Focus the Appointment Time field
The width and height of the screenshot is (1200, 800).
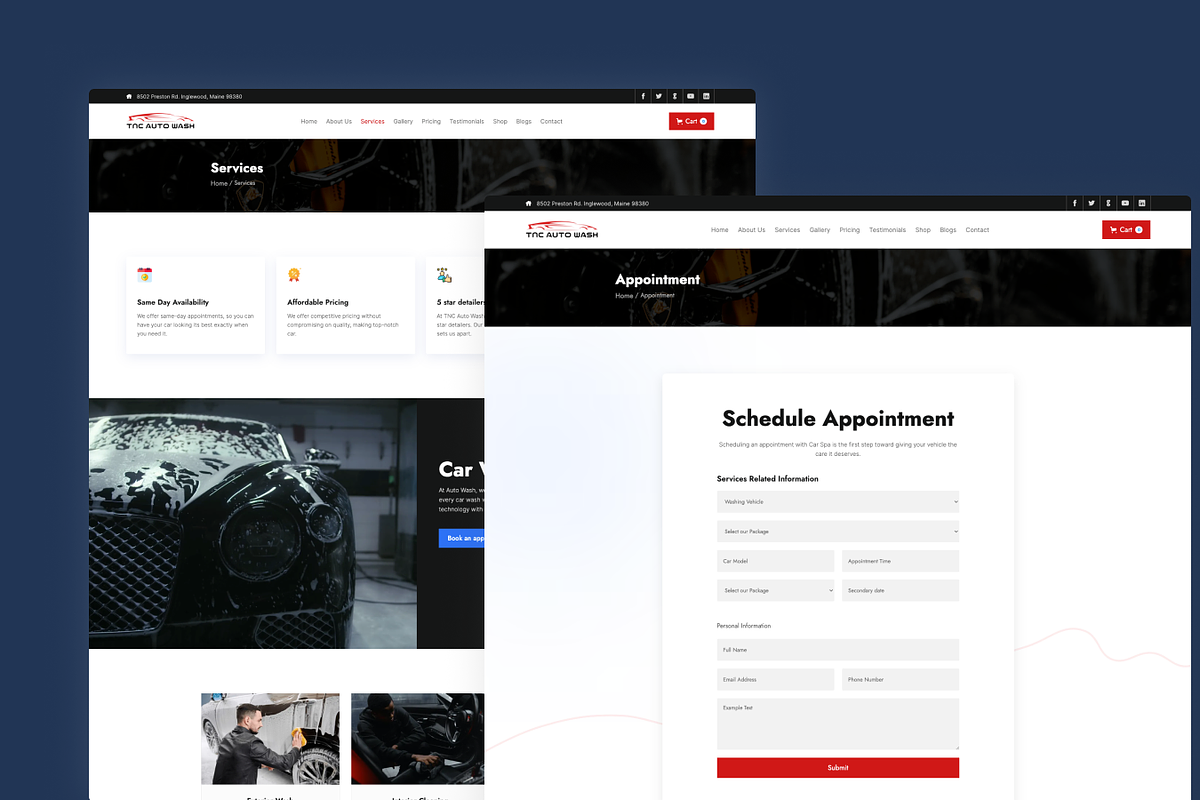coord(900,561)
